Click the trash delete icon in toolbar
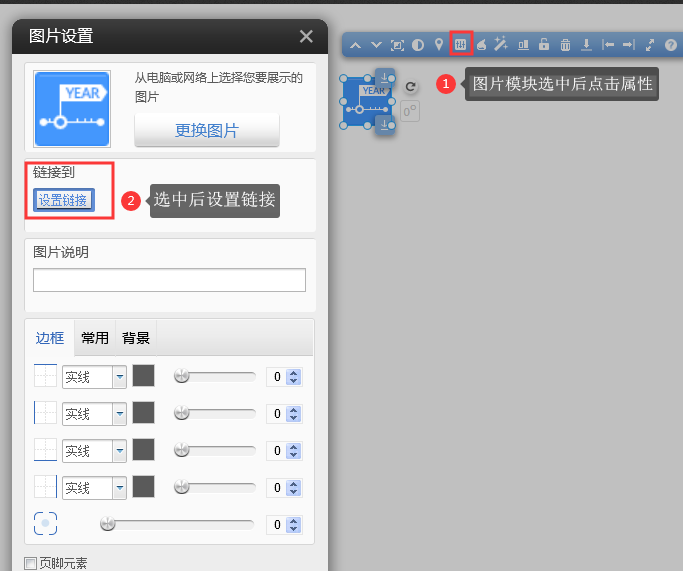683x571 pixels. 565,44
